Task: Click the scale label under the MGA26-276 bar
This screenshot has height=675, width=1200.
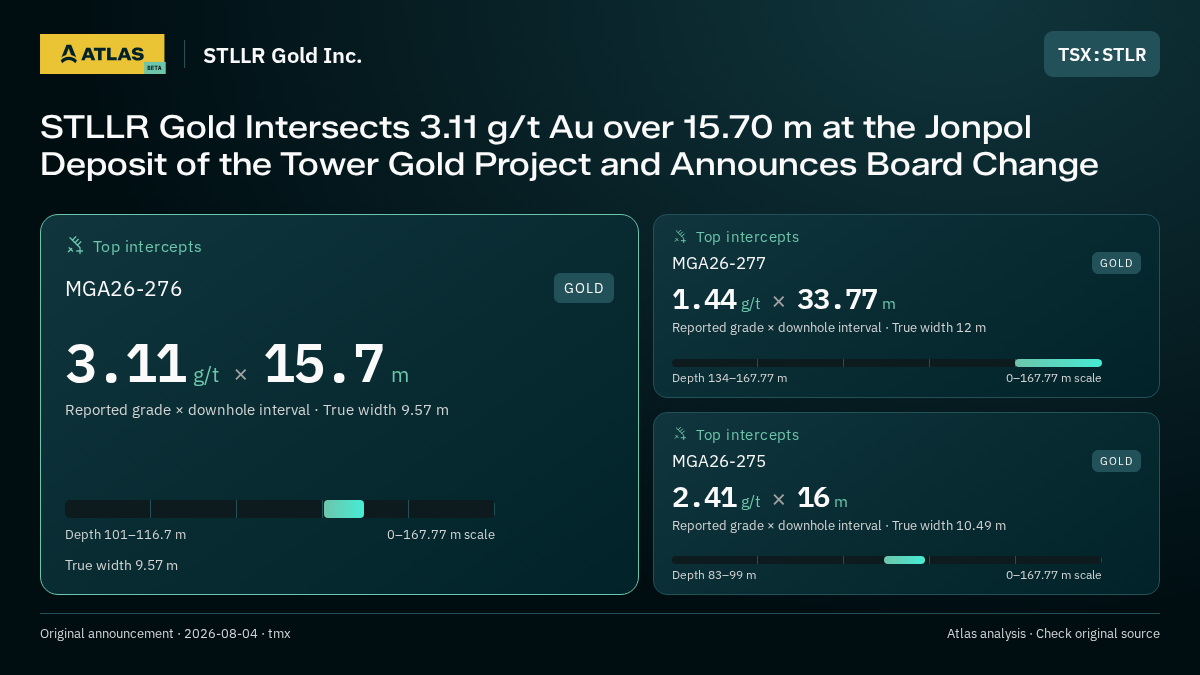Action: click(441, 535)
